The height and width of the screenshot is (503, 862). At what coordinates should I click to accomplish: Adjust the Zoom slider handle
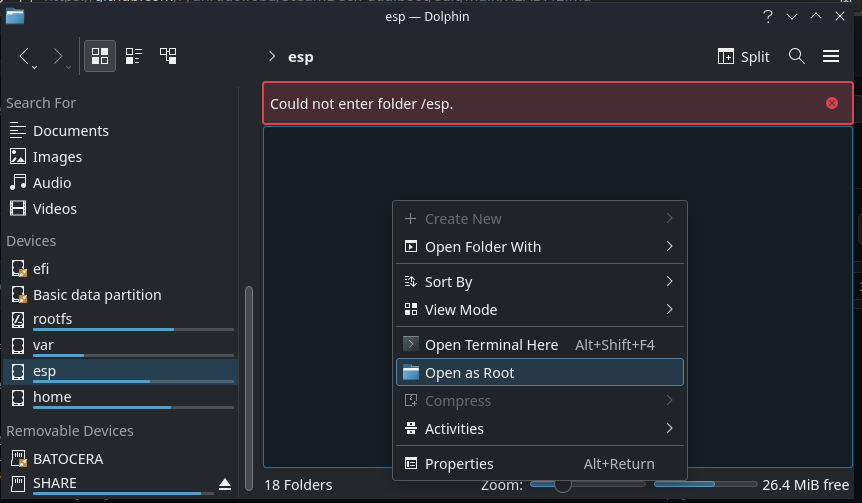(562, 484)
